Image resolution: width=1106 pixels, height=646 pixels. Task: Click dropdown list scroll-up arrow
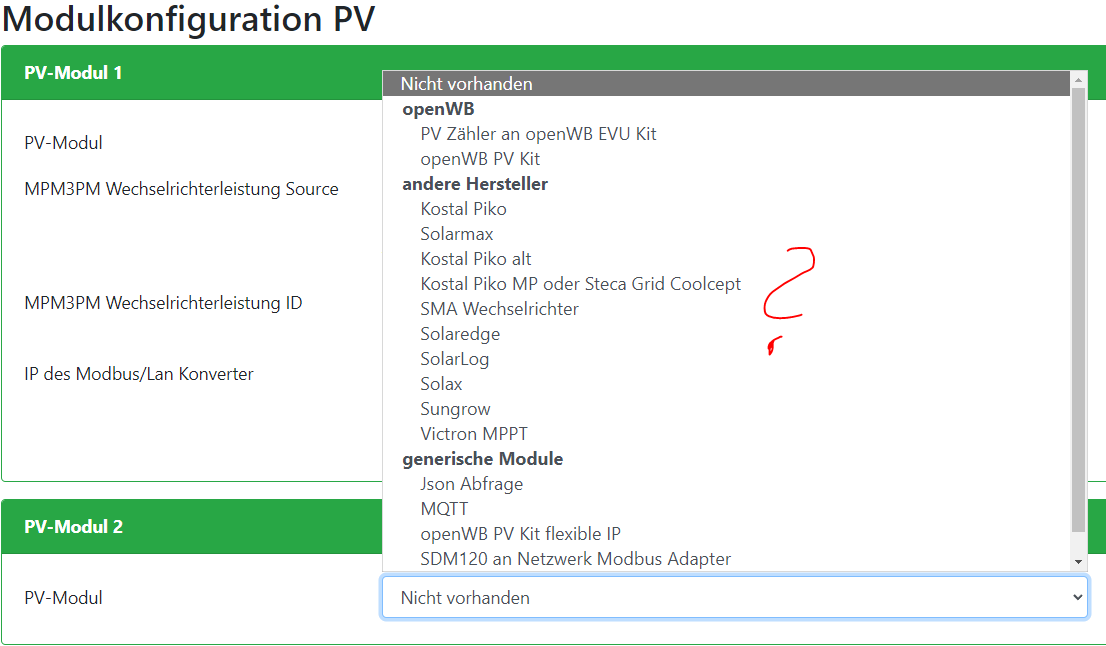1078,80
